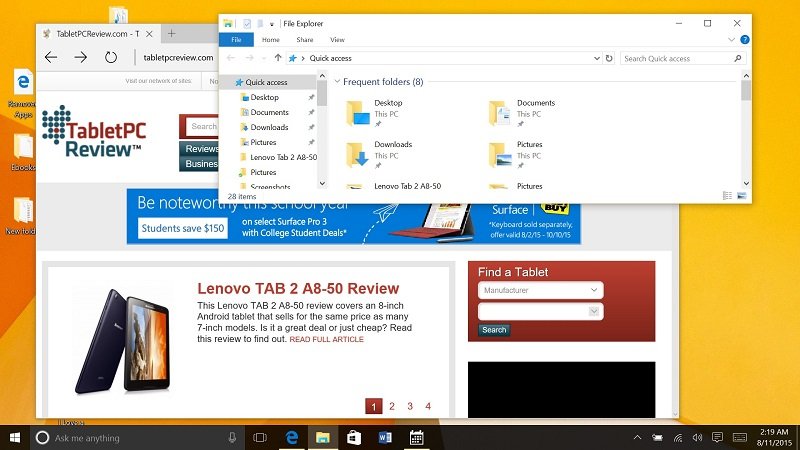Show hidden system tray icons
Screen dimensions: 800x450
(637, 438)
